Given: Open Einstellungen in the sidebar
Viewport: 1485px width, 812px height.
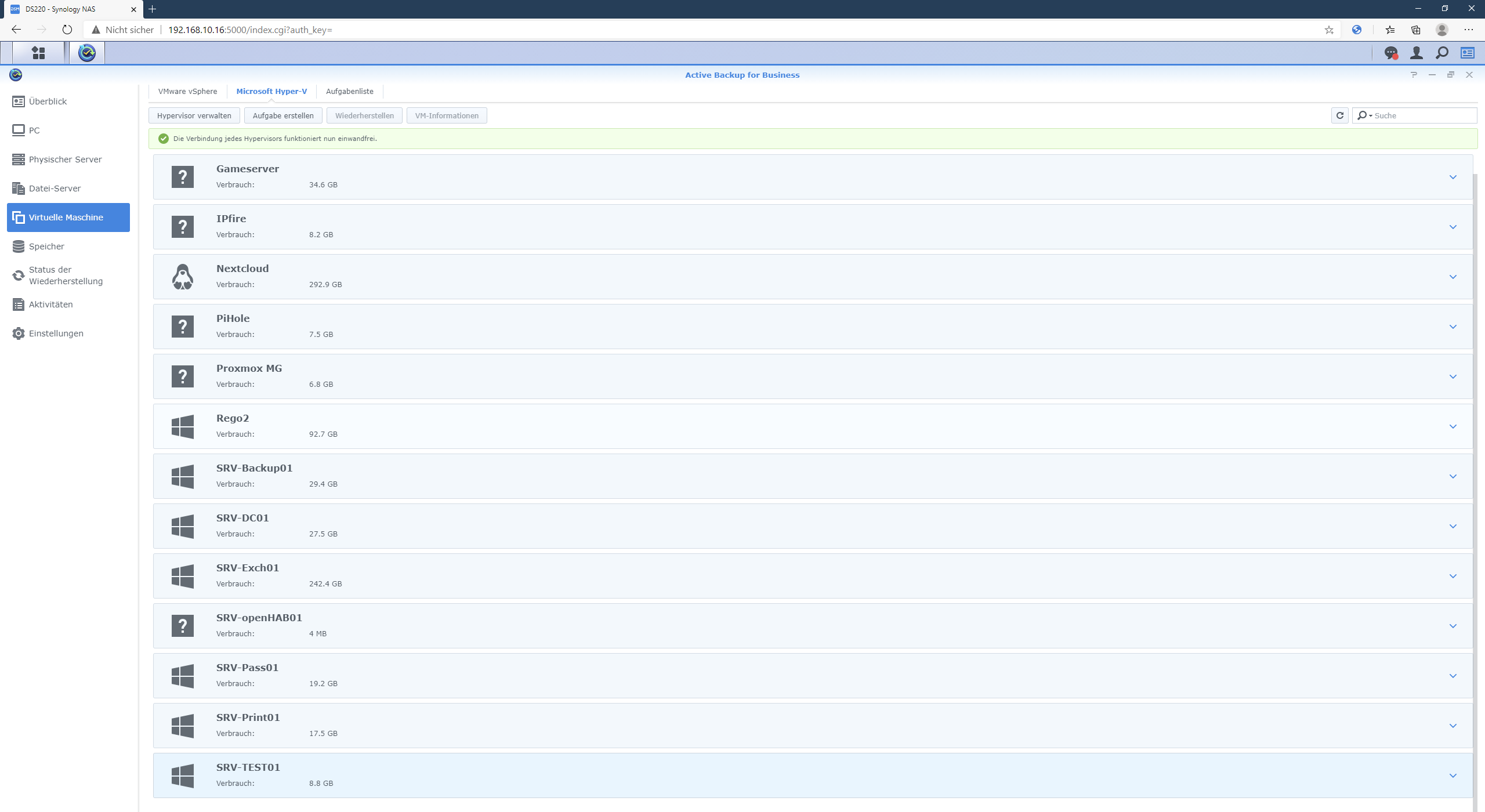Looking at the screenshot, I should (x=56, y=333).
